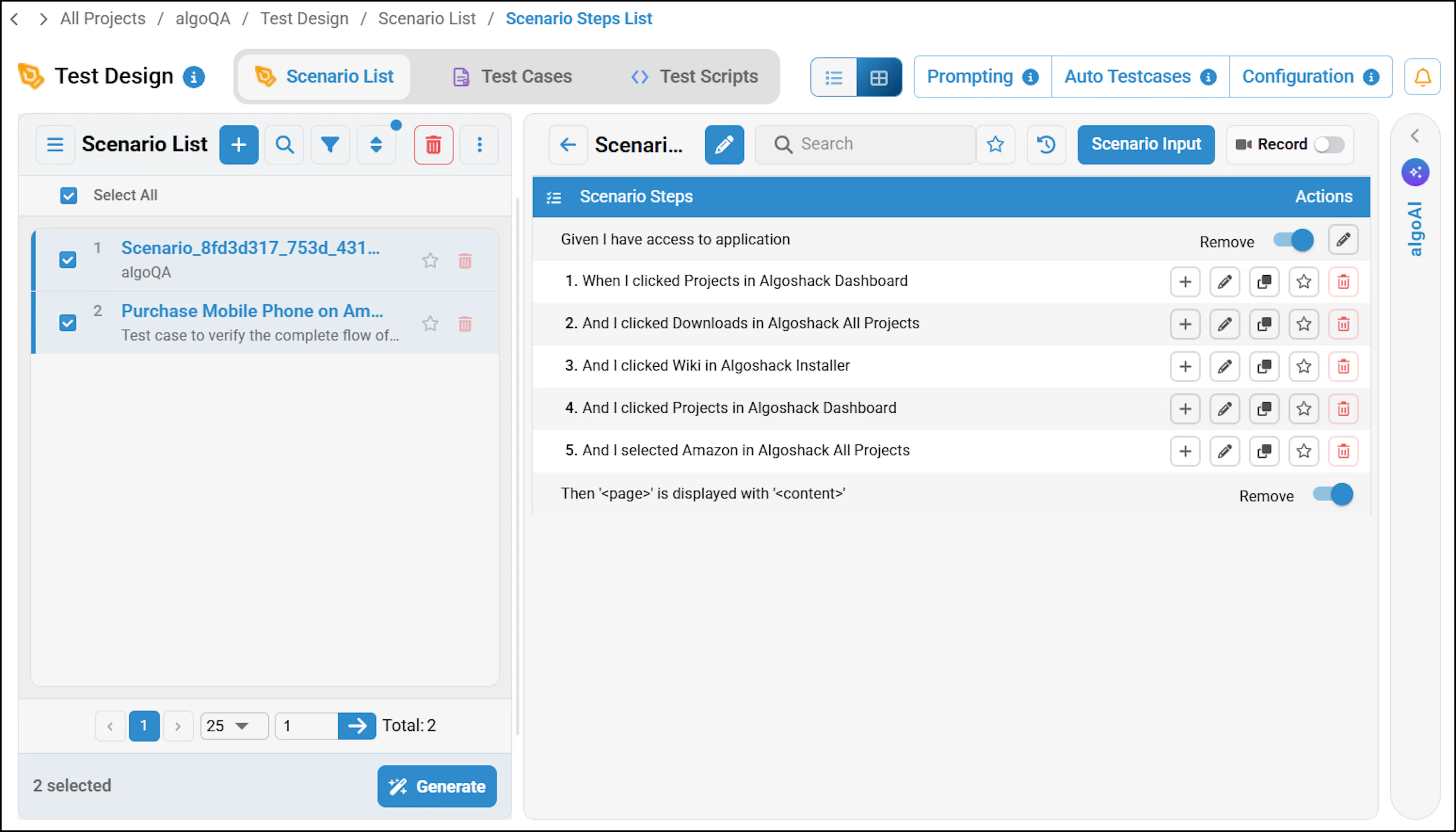The image size is (1456, 832).
Task: Navigate back using breadcrumb left chevron
Action: (x=16, y=19)
